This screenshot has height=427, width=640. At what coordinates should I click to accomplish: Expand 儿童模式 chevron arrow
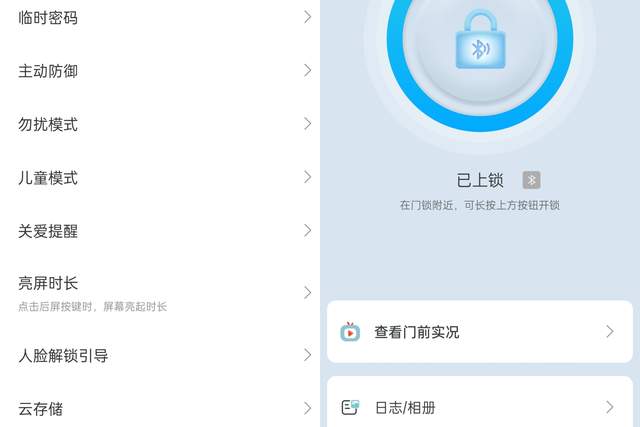308,177
